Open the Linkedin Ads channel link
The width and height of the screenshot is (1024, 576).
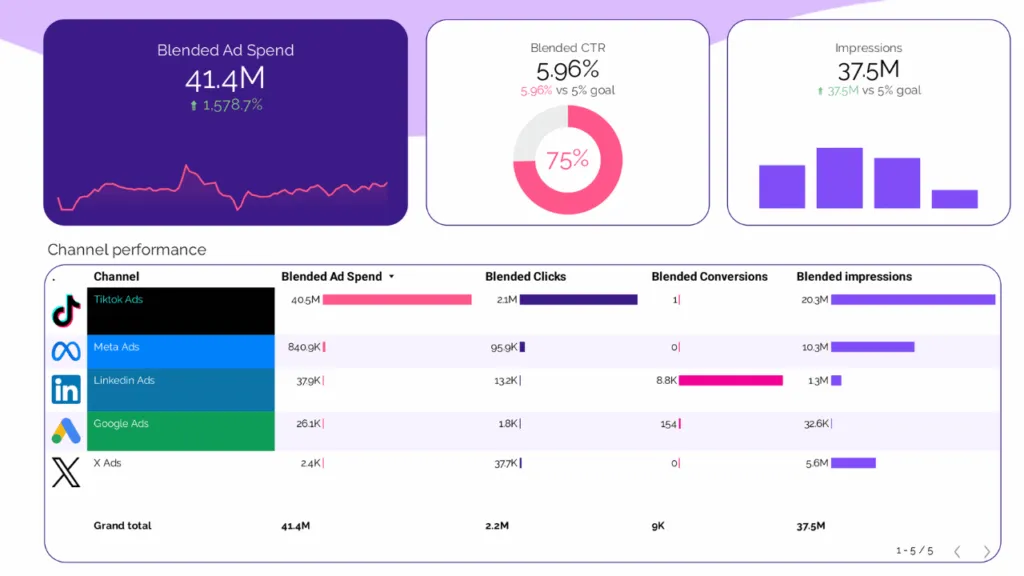click(x=124, y=381)
